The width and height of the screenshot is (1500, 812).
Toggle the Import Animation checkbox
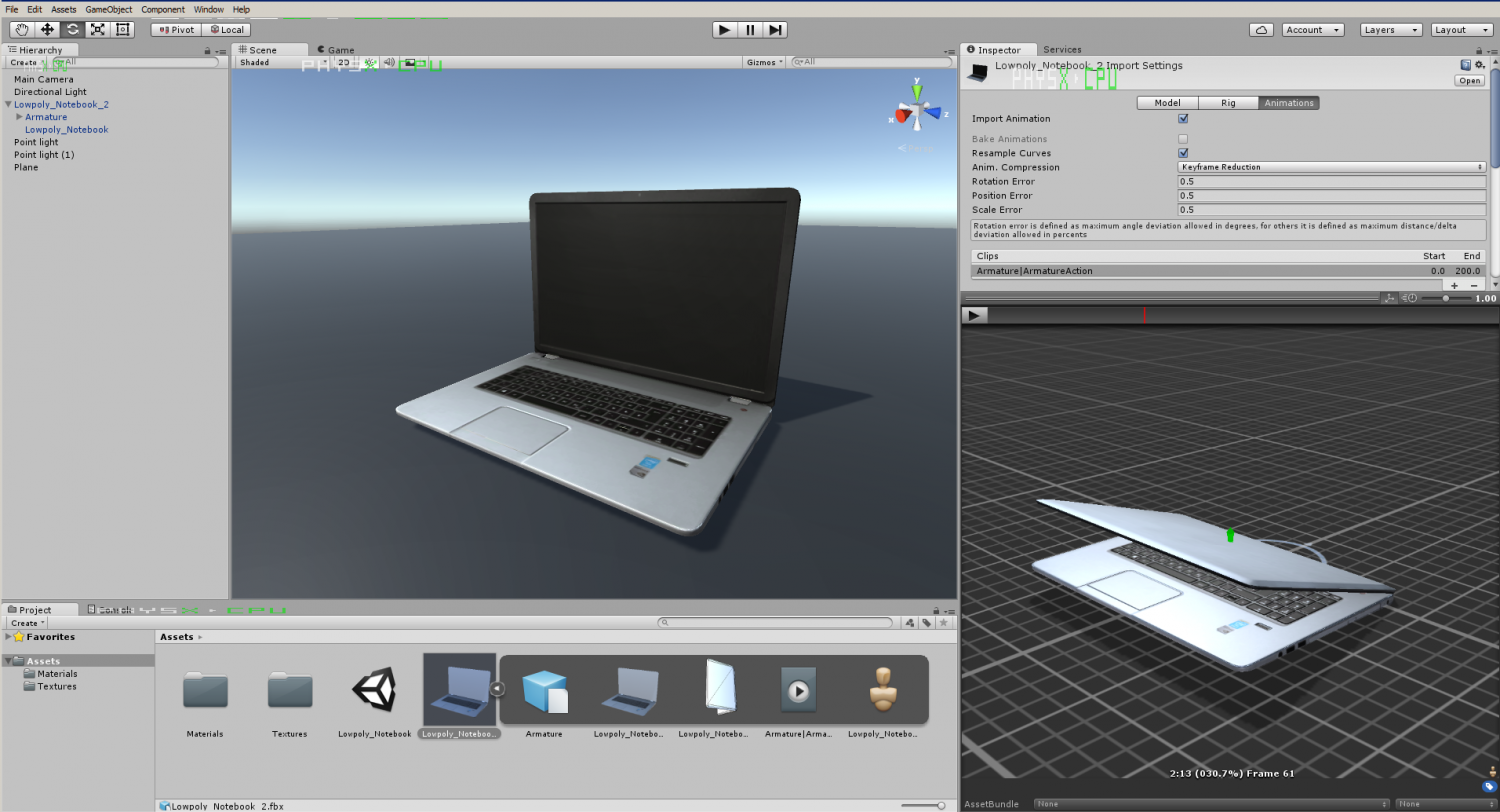pyautogui.click(x=1183, y=119)
